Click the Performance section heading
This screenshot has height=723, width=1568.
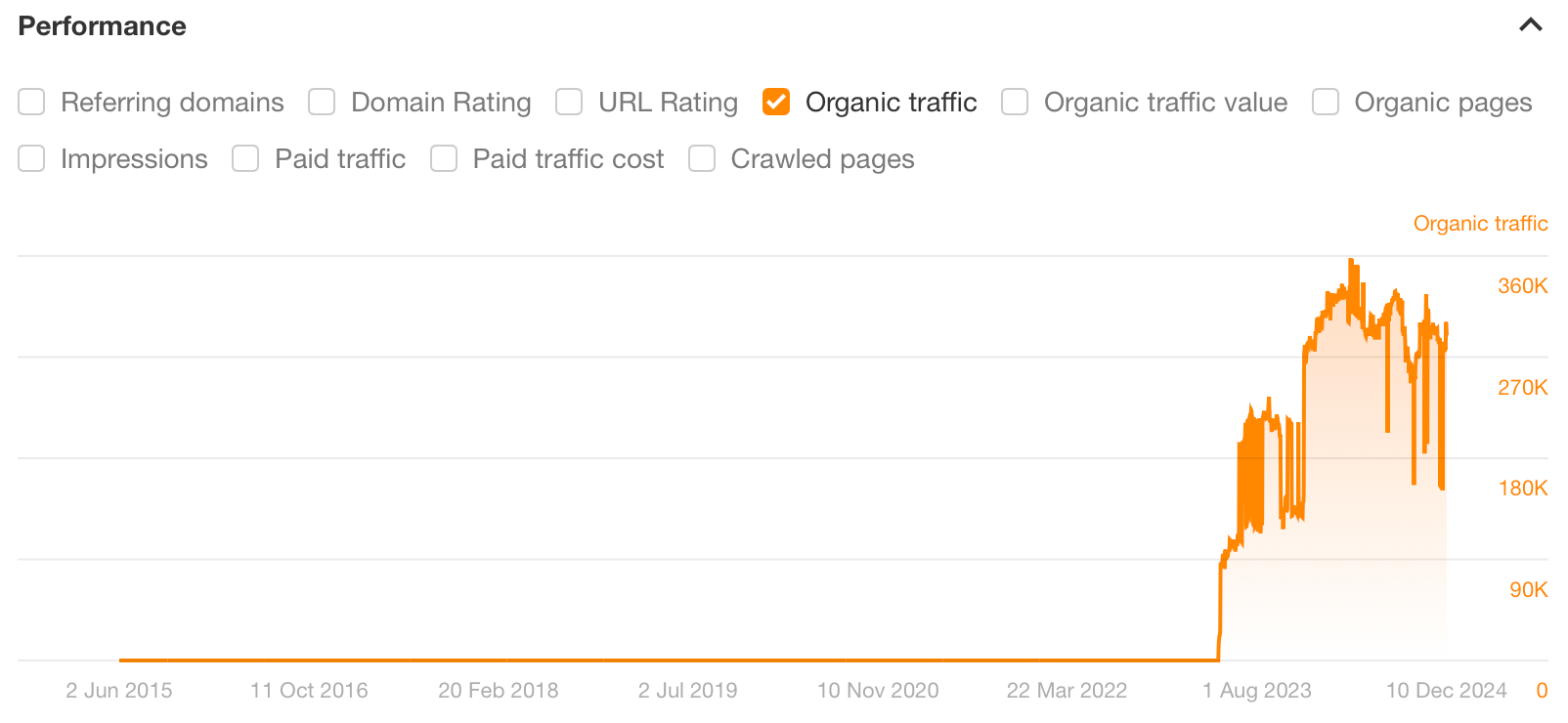pos(102,26)
